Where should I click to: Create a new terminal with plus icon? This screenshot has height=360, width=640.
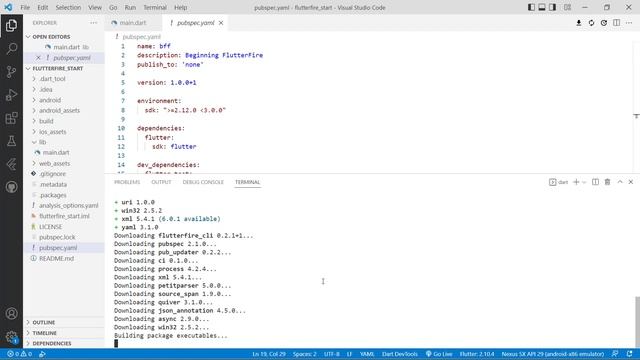576,182
